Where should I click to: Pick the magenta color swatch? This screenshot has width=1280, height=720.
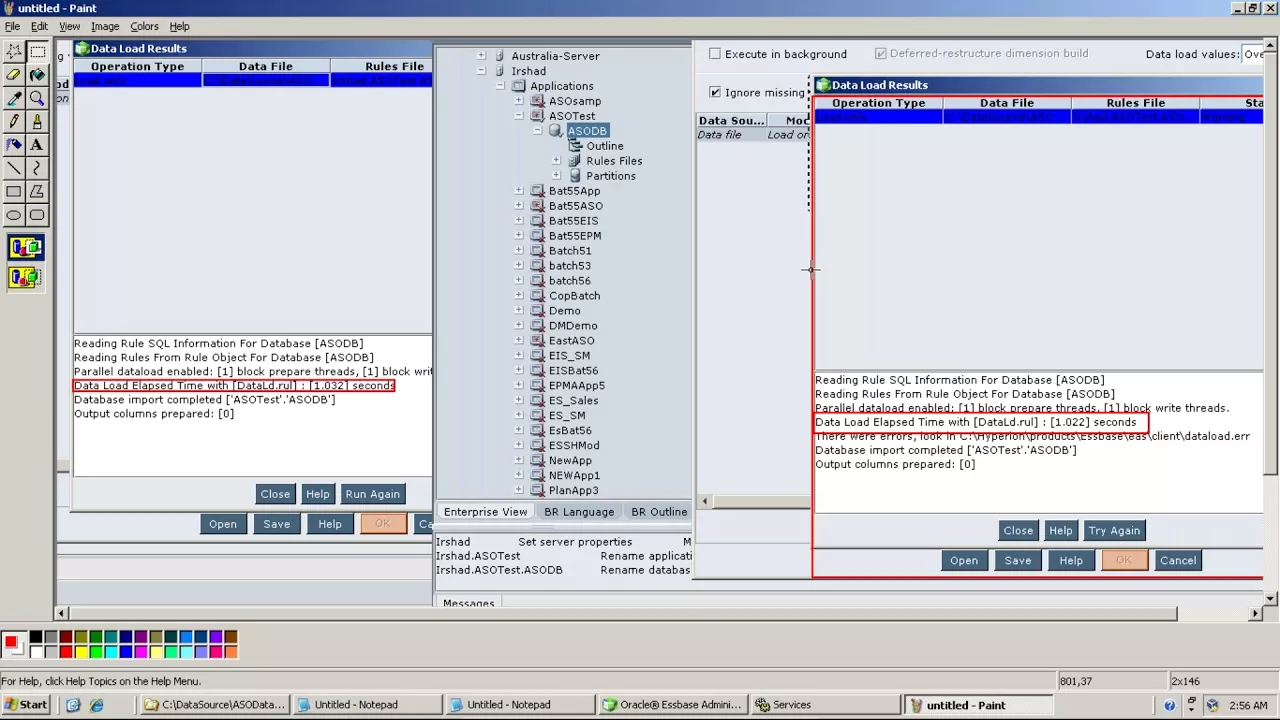tap(141, 652)
